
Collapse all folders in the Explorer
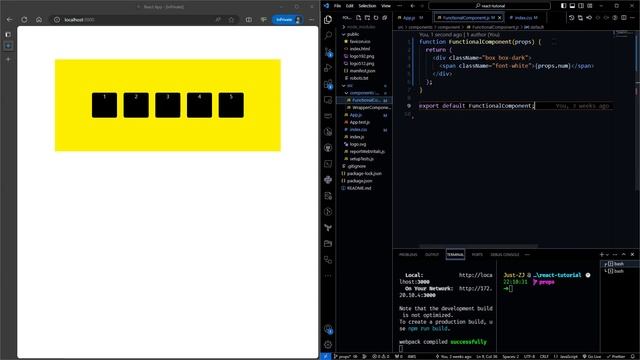click(x=384, y=18)
